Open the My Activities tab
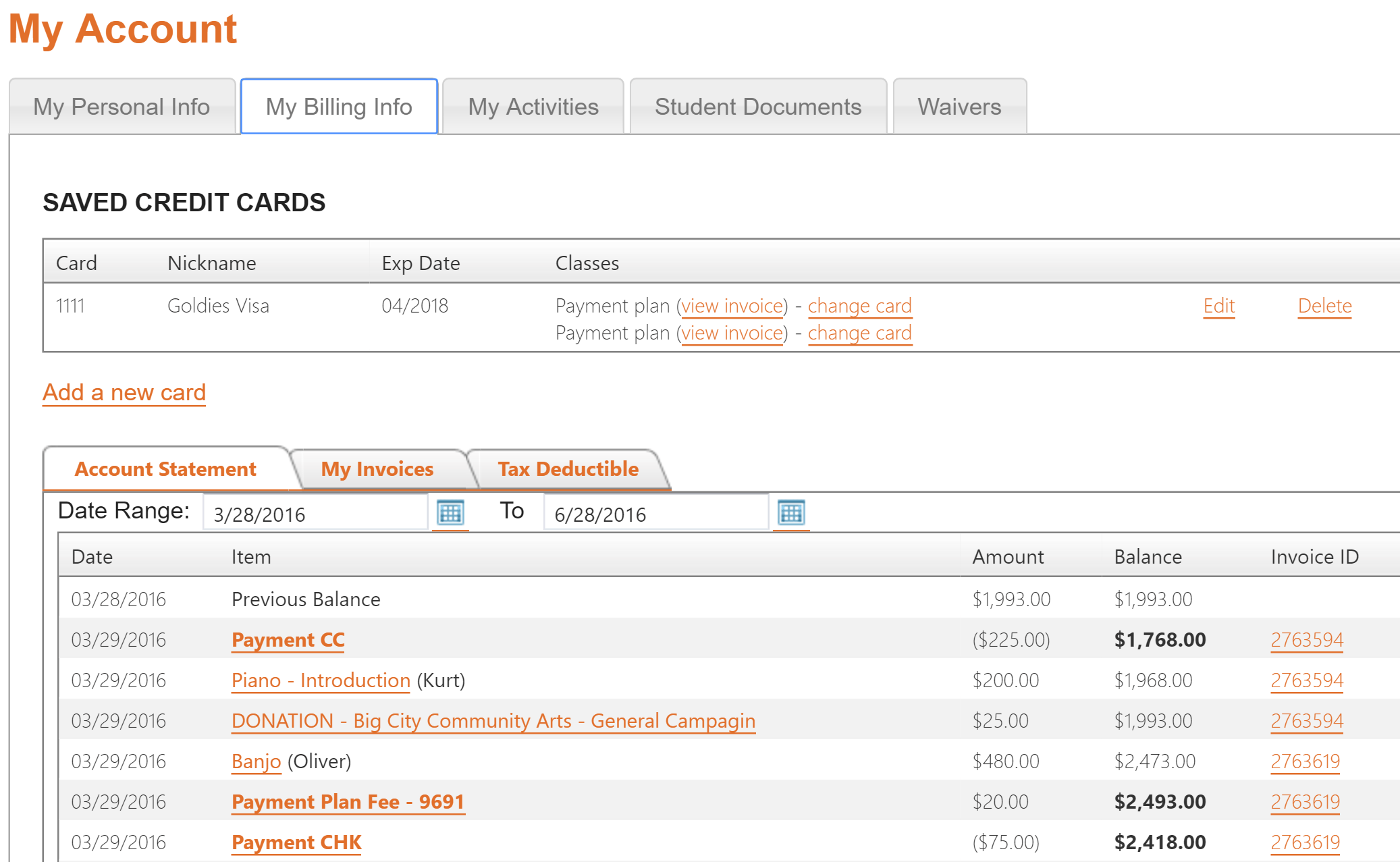This screenshot has height=862, width=1400. point(533,106)
